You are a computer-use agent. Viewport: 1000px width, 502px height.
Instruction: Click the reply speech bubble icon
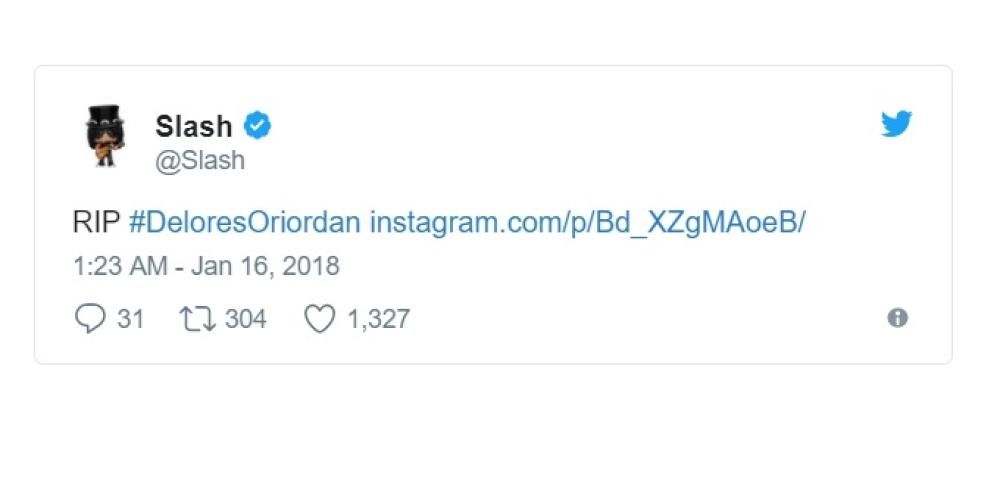tap(90, 319)
